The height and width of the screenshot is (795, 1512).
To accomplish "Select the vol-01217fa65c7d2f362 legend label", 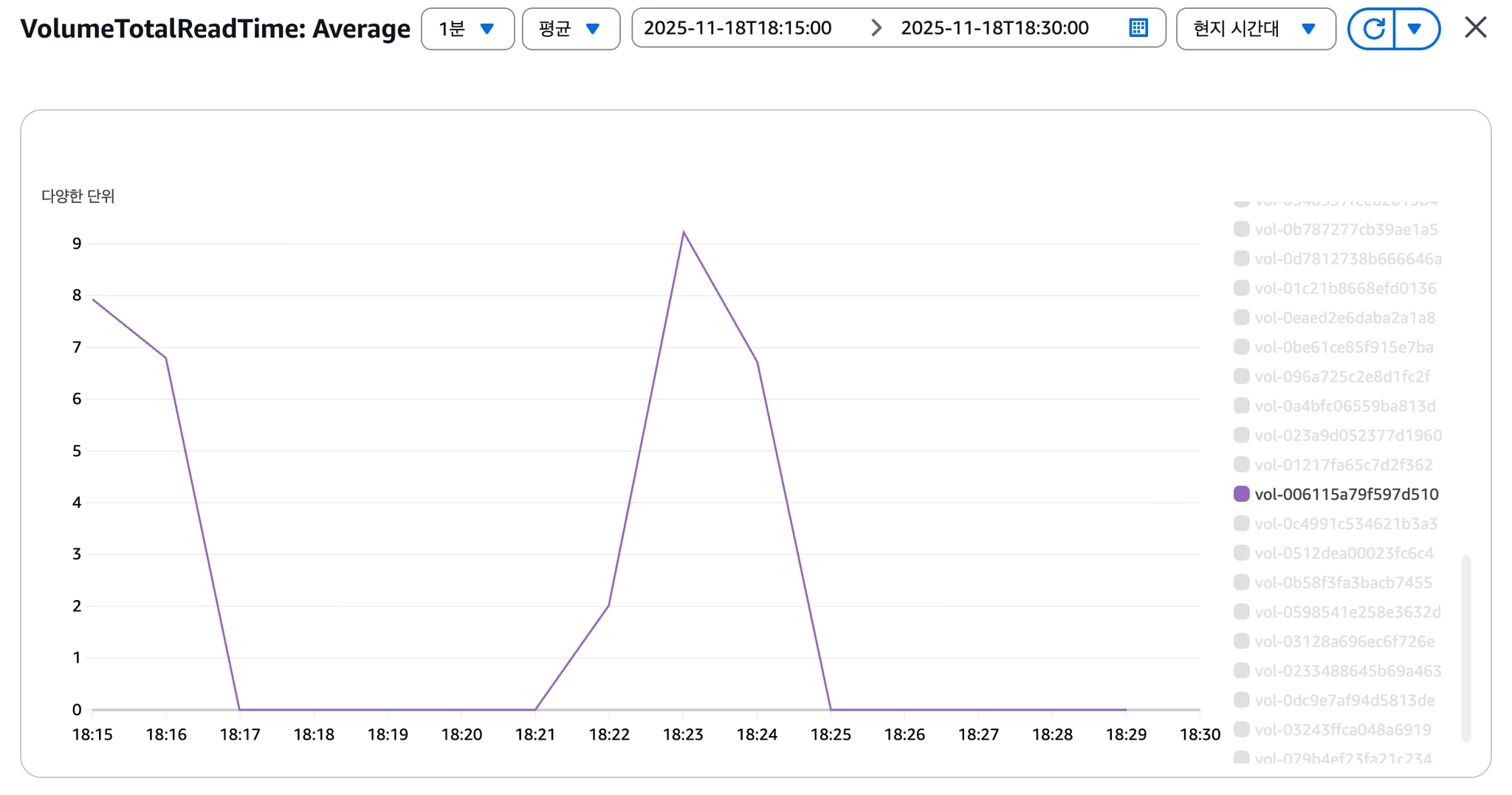I will 1344,465.
